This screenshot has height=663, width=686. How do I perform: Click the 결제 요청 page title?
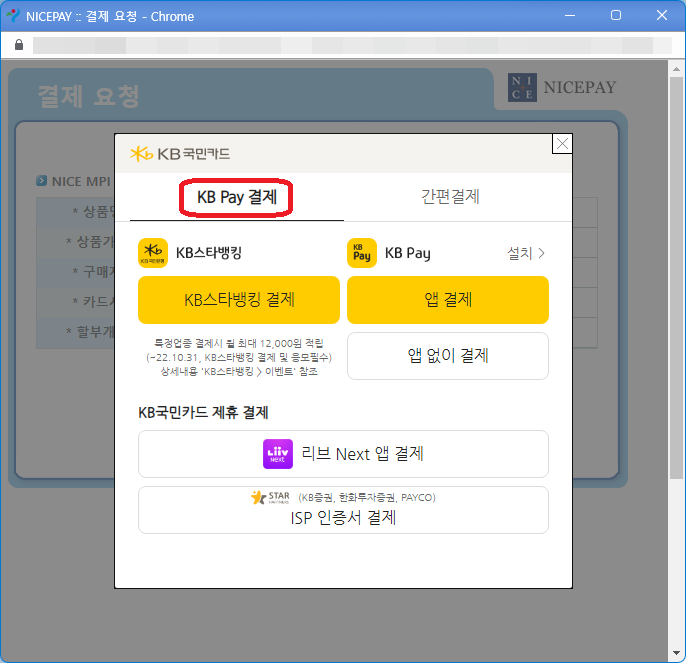[89, 96]
